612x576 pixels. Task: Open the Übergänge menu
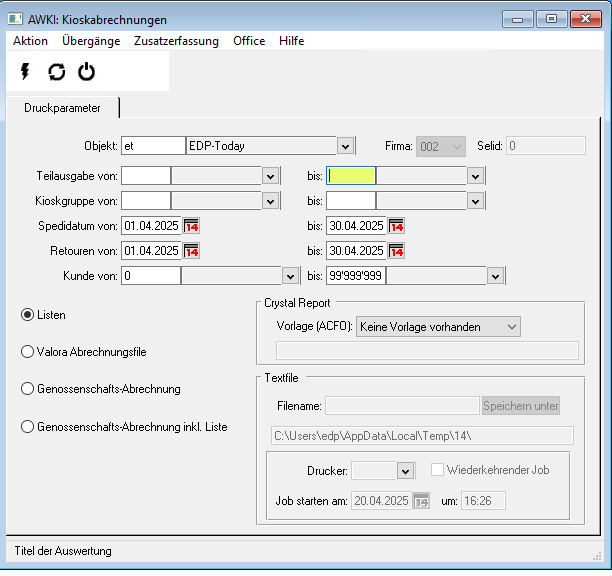tap(90, 41)
